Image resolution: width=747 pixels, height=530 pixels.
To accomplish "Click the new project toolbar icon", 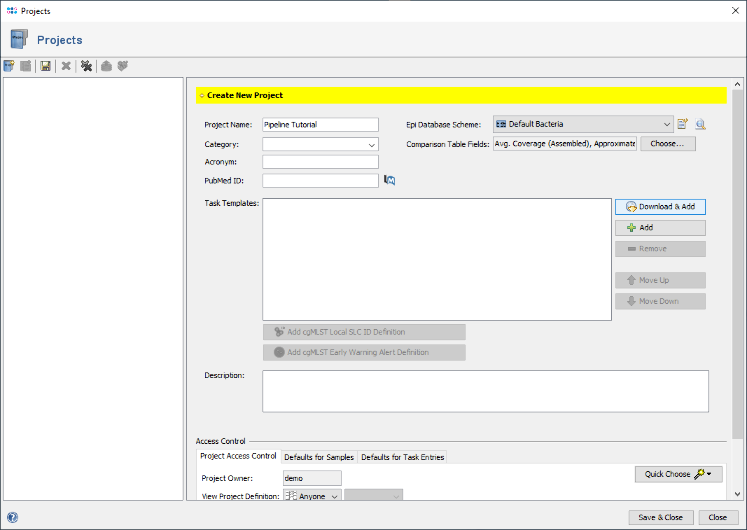I will click(x=10, y=66).
